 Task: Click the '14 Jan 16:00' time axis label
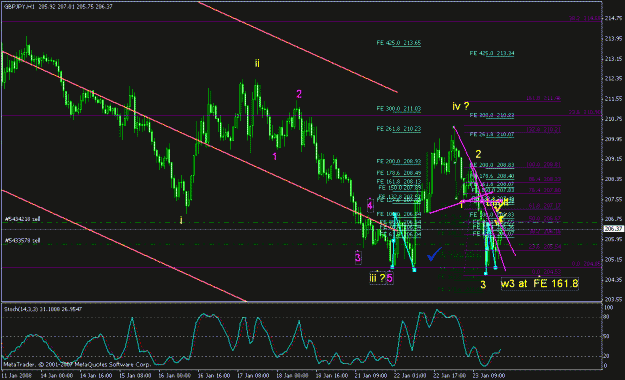point(96,376)
